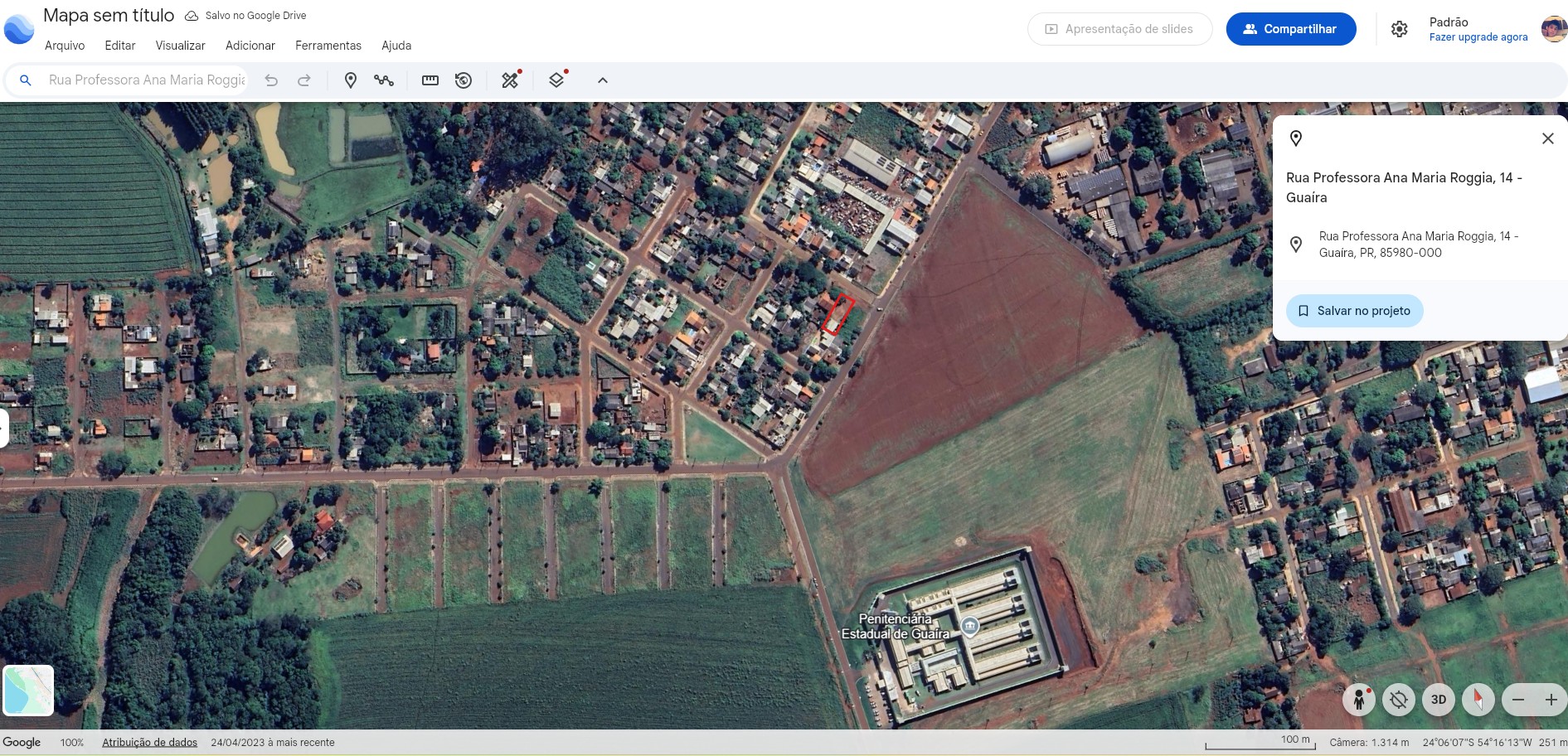
Task: Open the Adicionar menu
Action: point(250,46)
